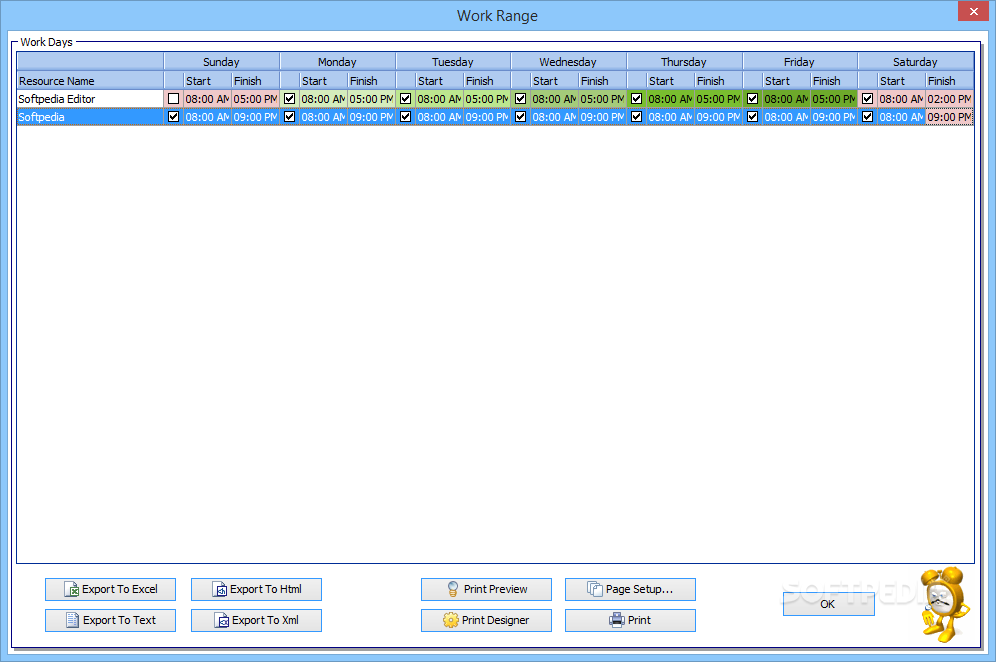Image resolution: width=996 pixels, height=662 pixels.
Task: Click the Saturday column group header
Action: point(915,62)
